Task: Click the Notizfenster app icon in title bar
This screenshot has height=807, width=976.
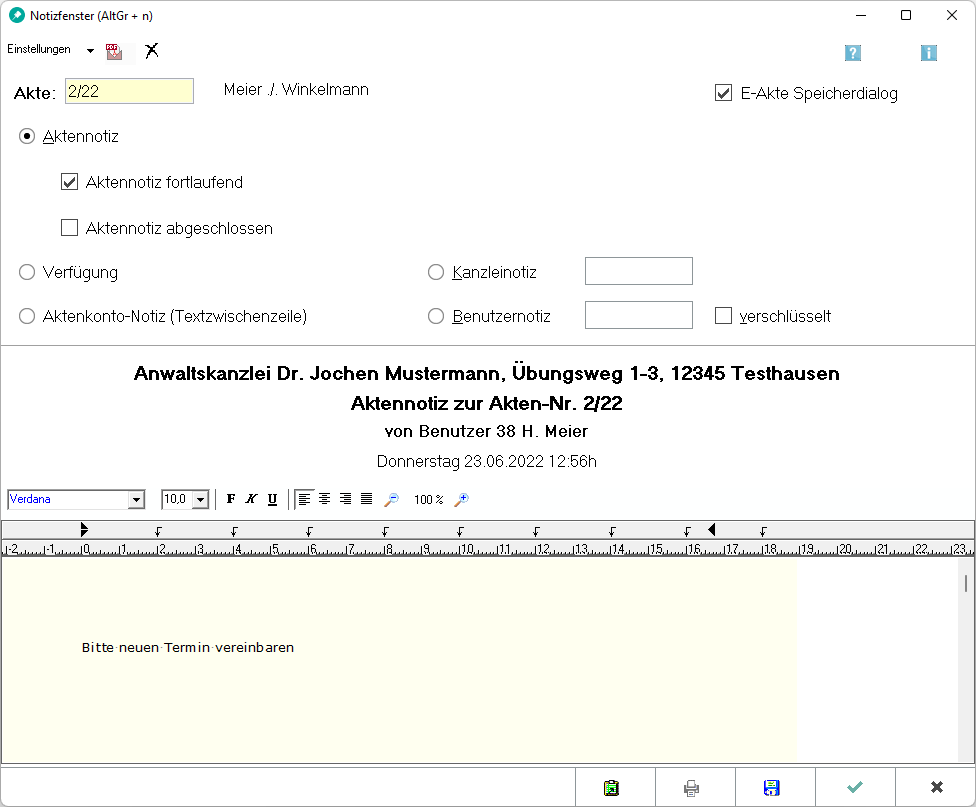Action: pos(17,16)
